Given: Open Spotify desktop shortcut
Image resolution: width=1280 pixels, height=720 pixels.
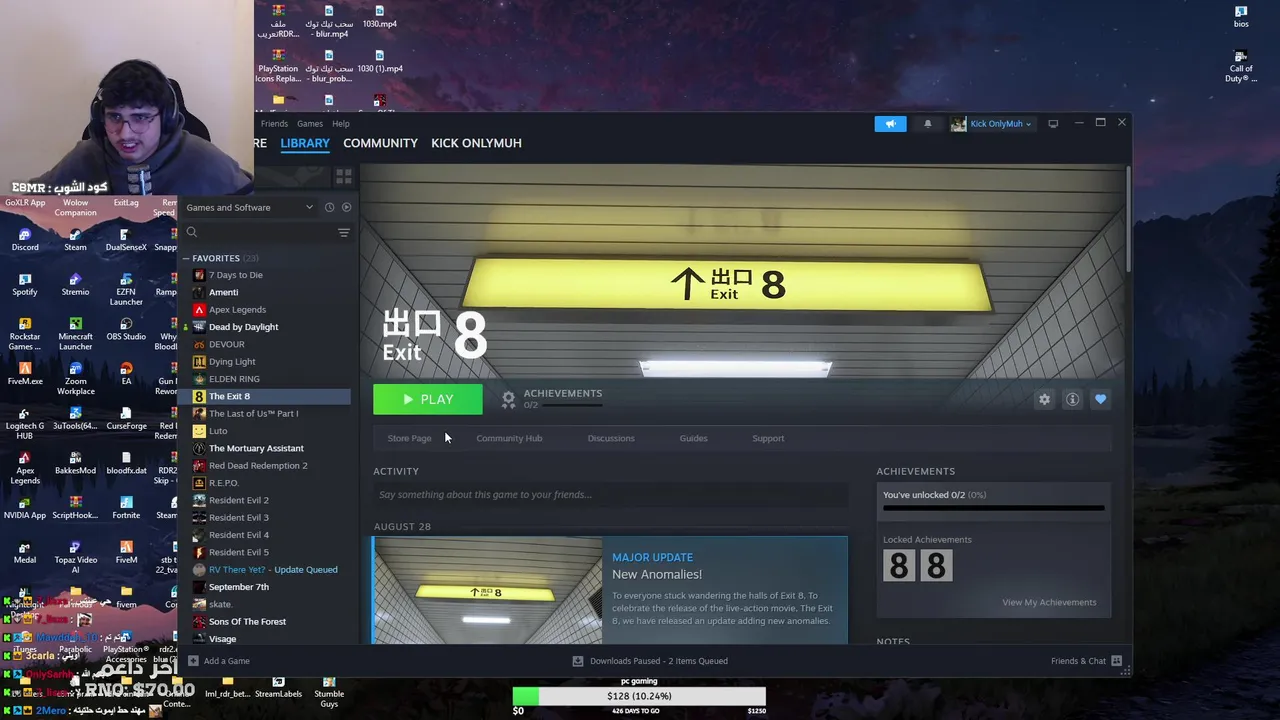Looking at the screenshot, I should click(25, 284).
